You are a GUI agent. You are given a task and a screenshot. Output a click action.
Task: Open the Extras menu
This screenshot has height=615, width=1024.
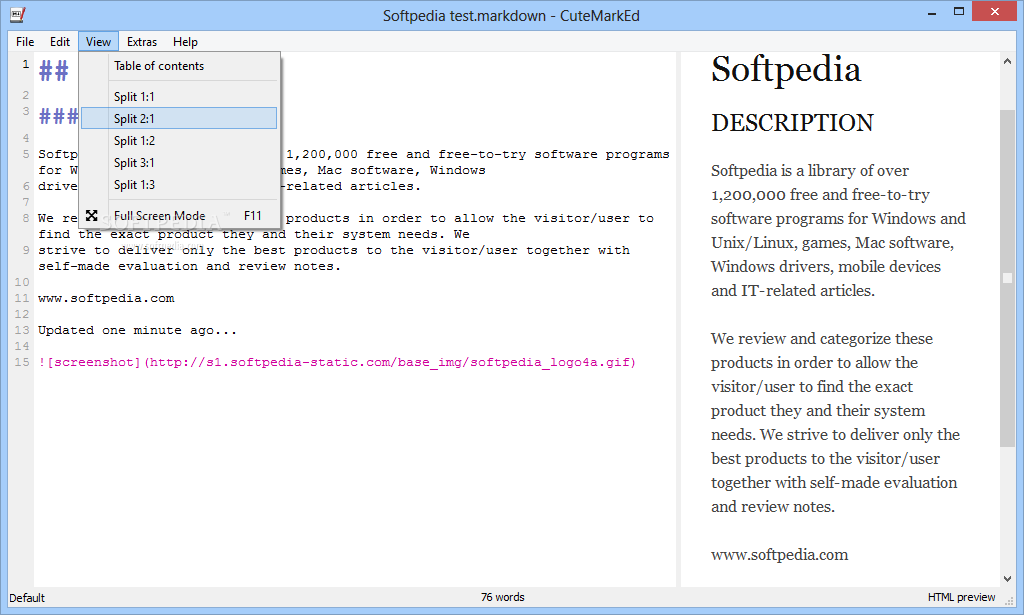pyautogui.click(x=142, y=42)
